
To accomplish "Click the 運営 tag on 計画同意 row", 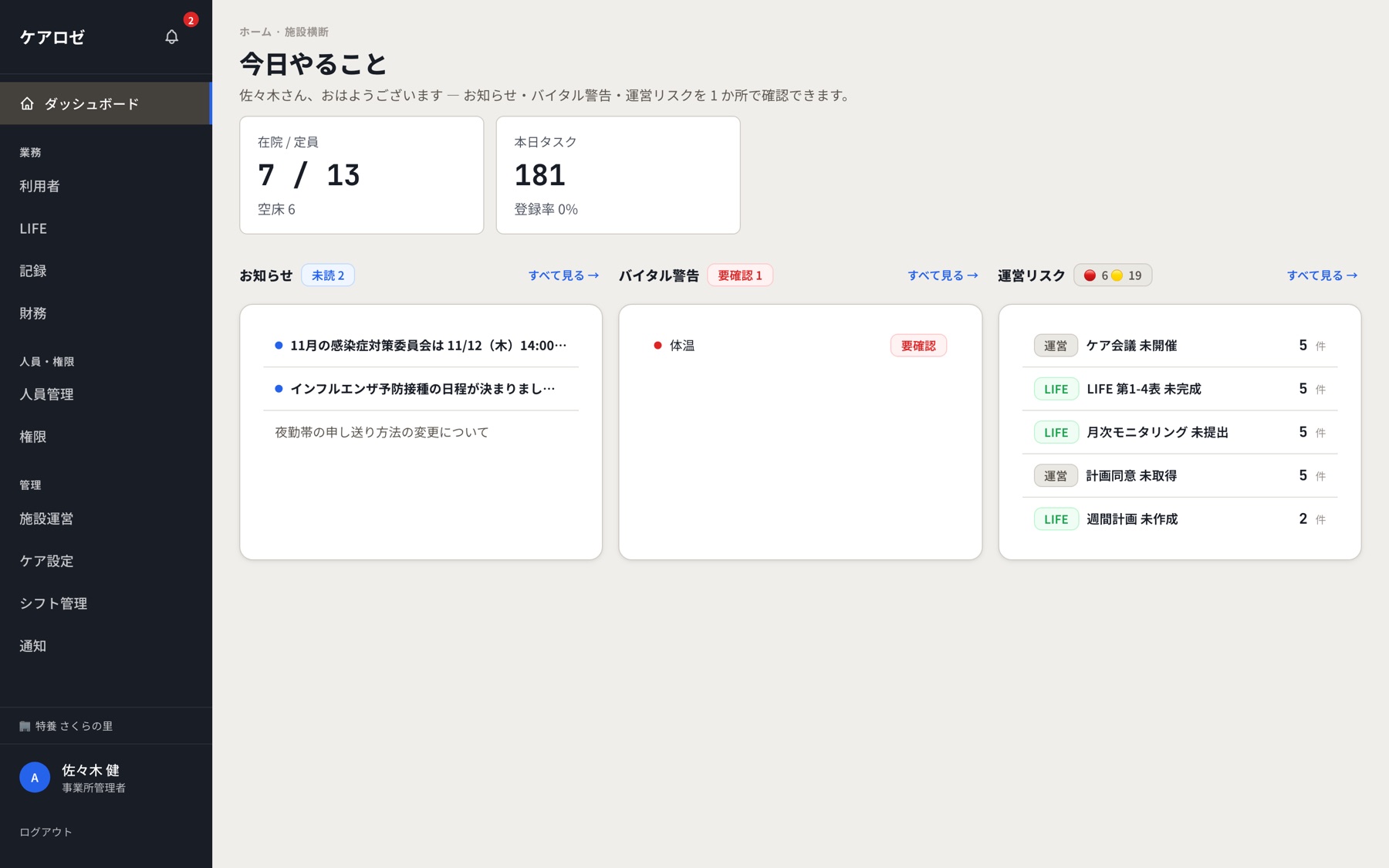I will click(x=1056, y=476).
